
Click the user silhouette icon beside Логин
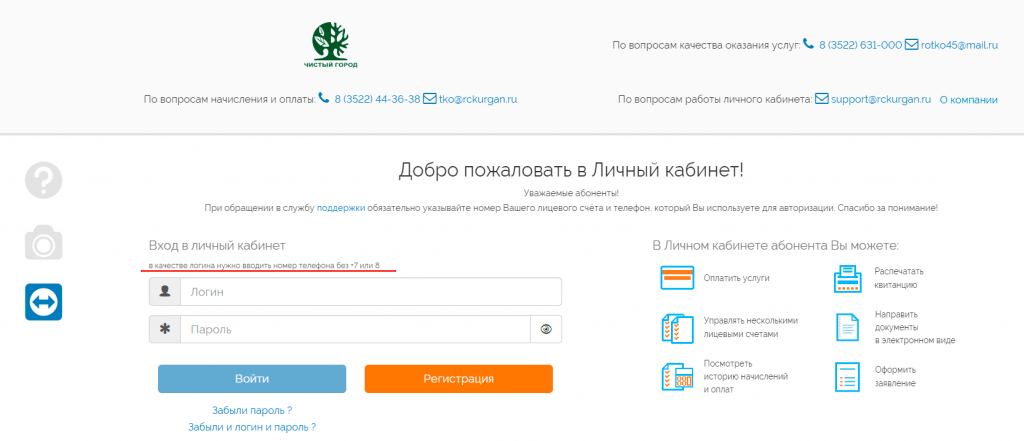(x=165, y=291)
